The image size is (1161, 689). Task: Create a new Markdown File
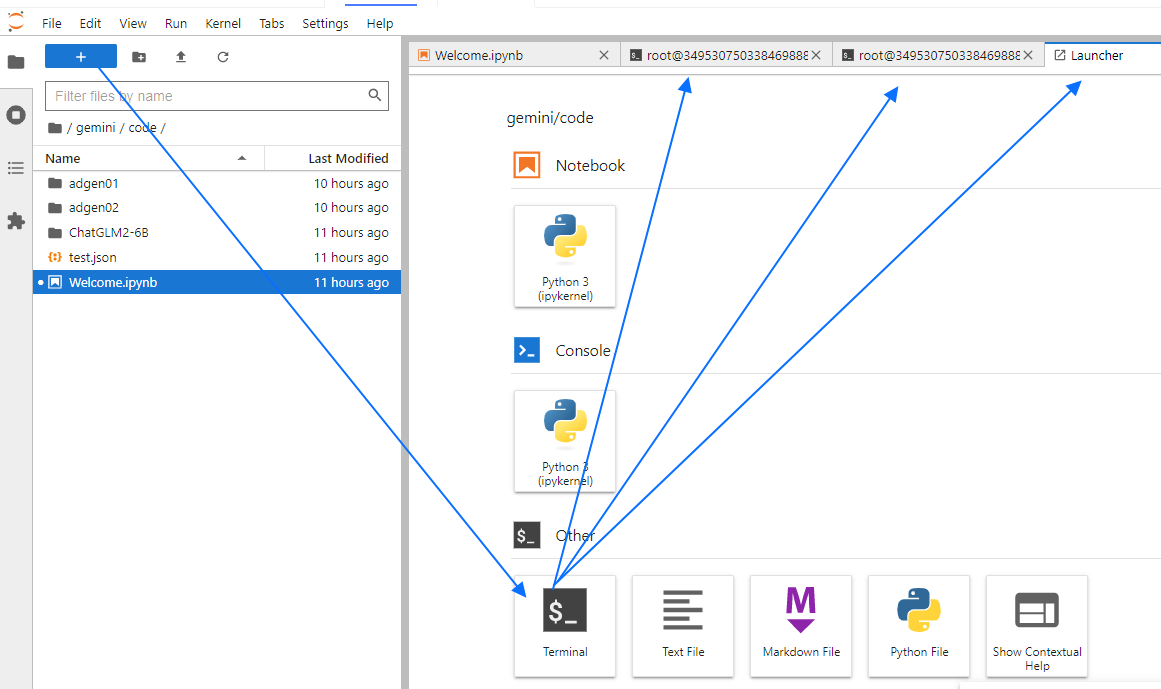point(801,625)
